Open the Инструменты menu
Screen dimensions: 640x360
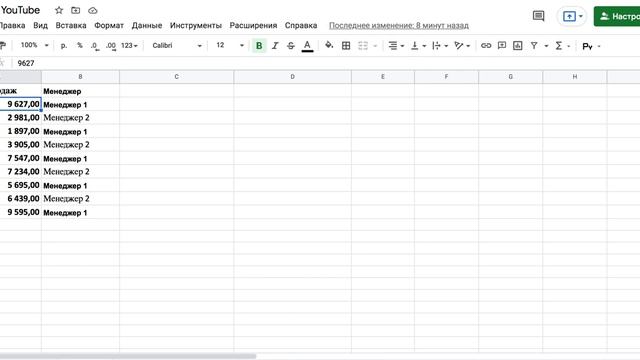196,25
